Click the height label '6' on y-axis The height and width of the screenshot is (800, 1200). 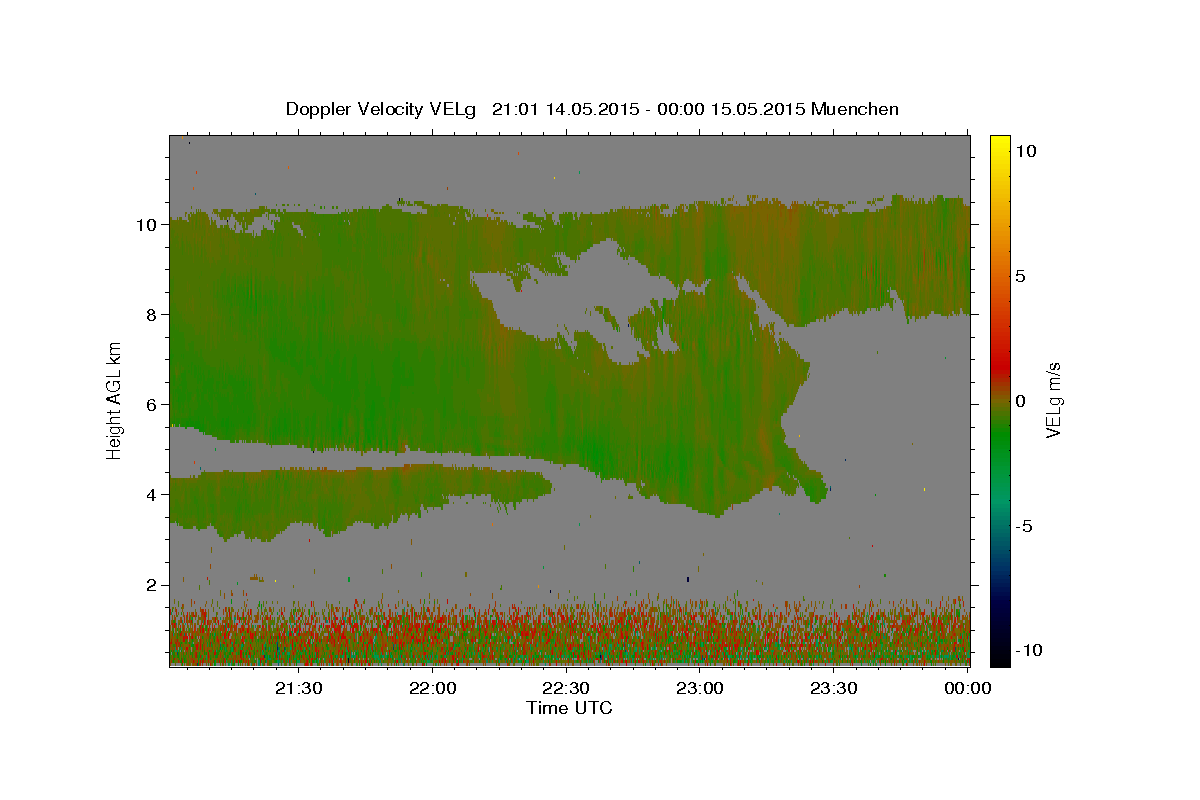[x=152, y=404]
